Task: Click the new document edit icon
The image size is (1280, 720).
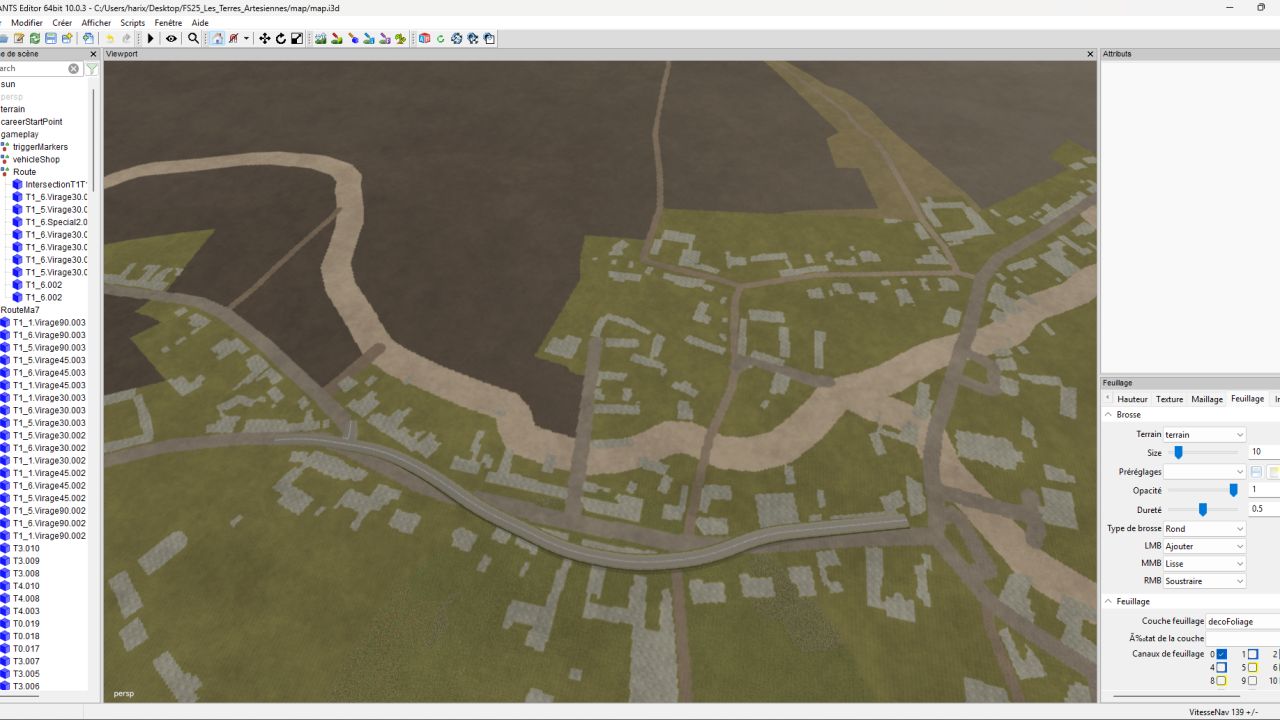Action: [x=19, y=39]
